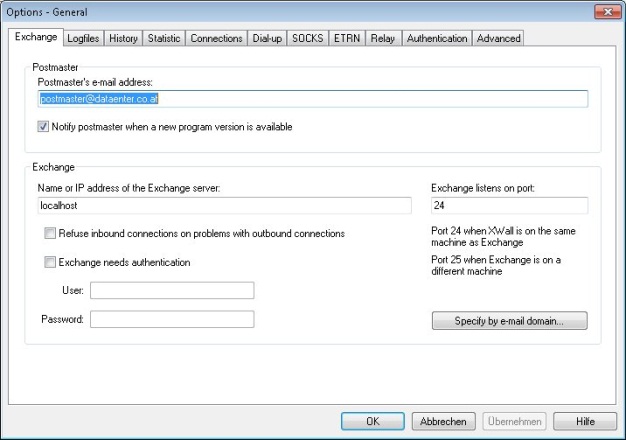Close the Options dialog window
Image resolution: width=626 pixels, height=440 pixels.
coord(603,10)
